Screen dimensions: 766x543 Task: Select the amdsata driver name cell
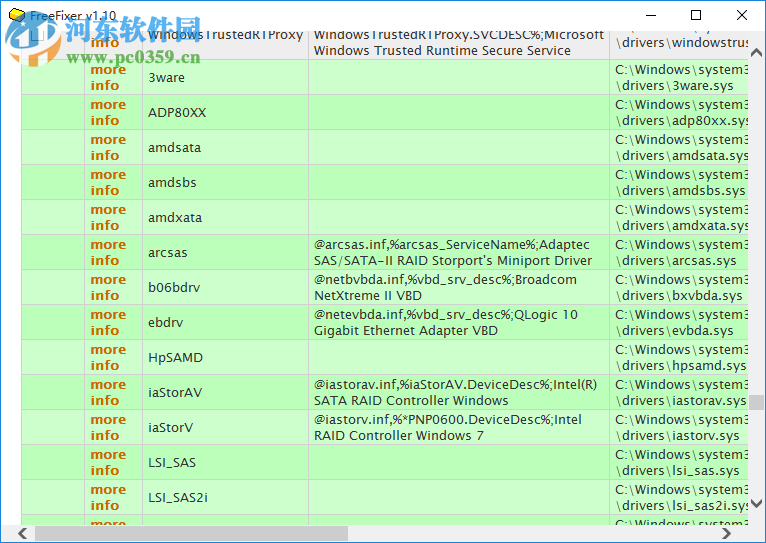(225, 147)
